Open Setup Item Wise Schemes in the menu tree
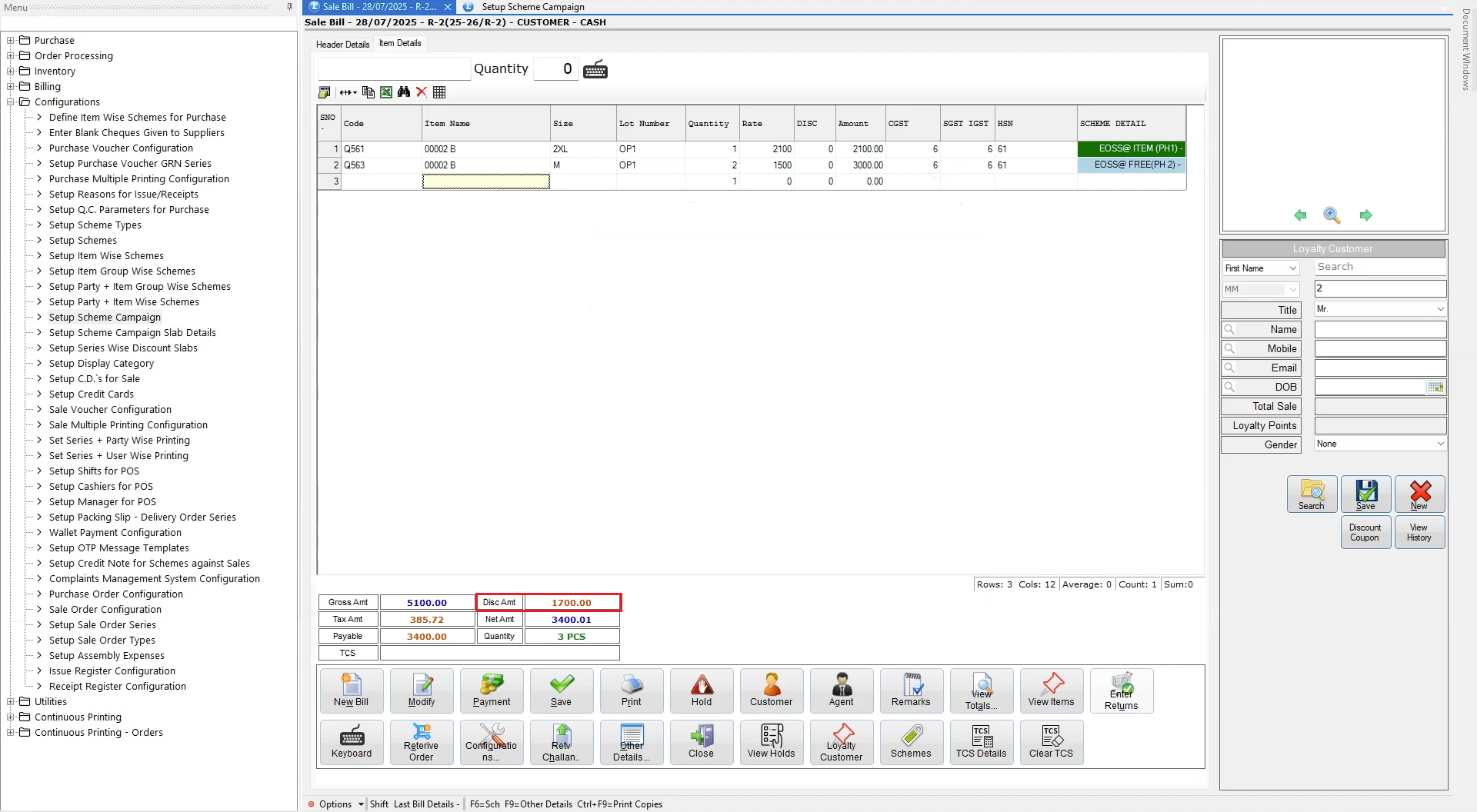Image resolution: width=1477 pixels, height=812 pixels. point(106,255)
